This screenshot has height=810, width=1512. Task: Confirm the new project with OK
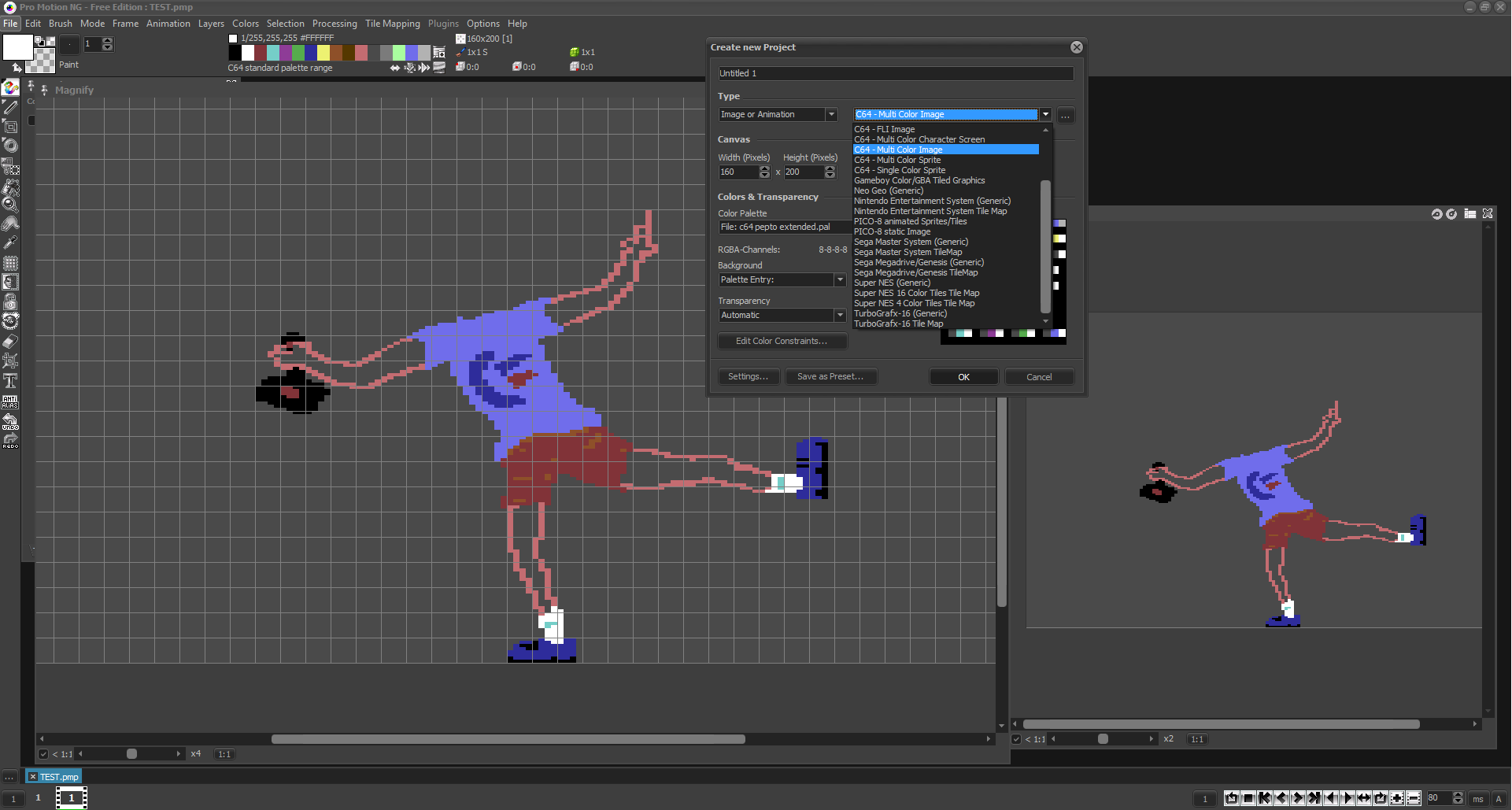[x=963, y=377]
